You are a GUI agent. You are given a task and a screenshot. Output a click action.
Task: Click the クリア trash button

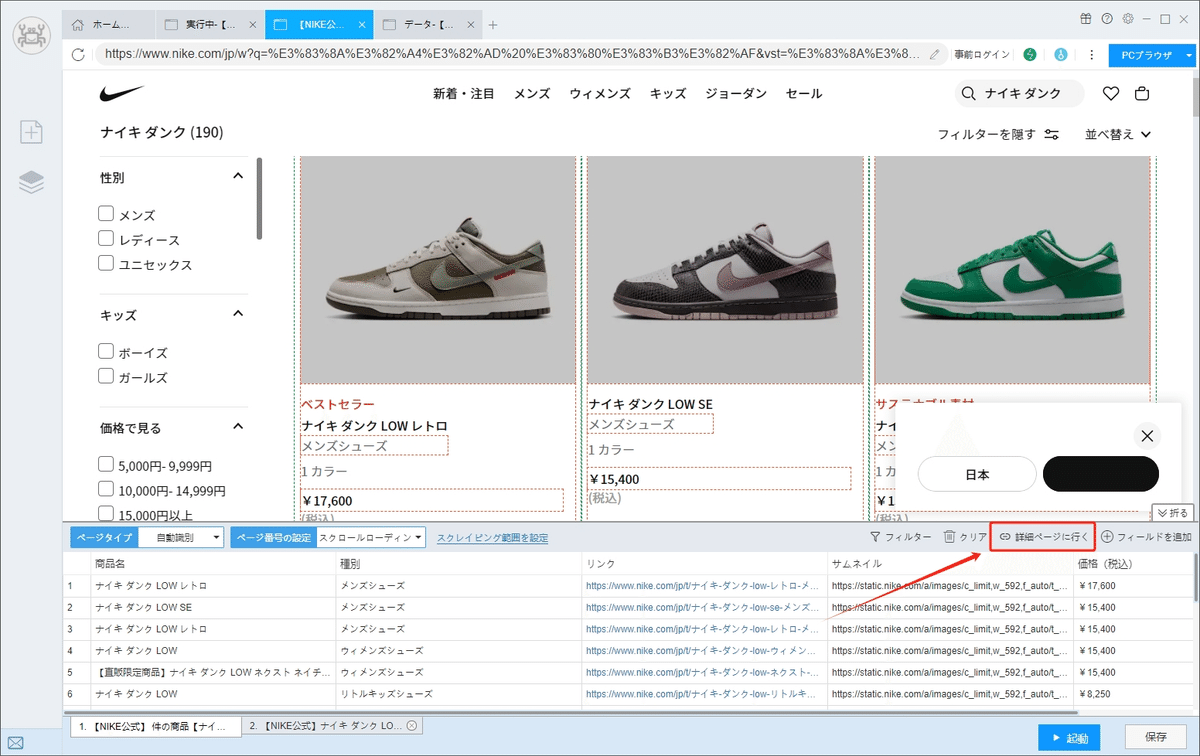point(966,537)
